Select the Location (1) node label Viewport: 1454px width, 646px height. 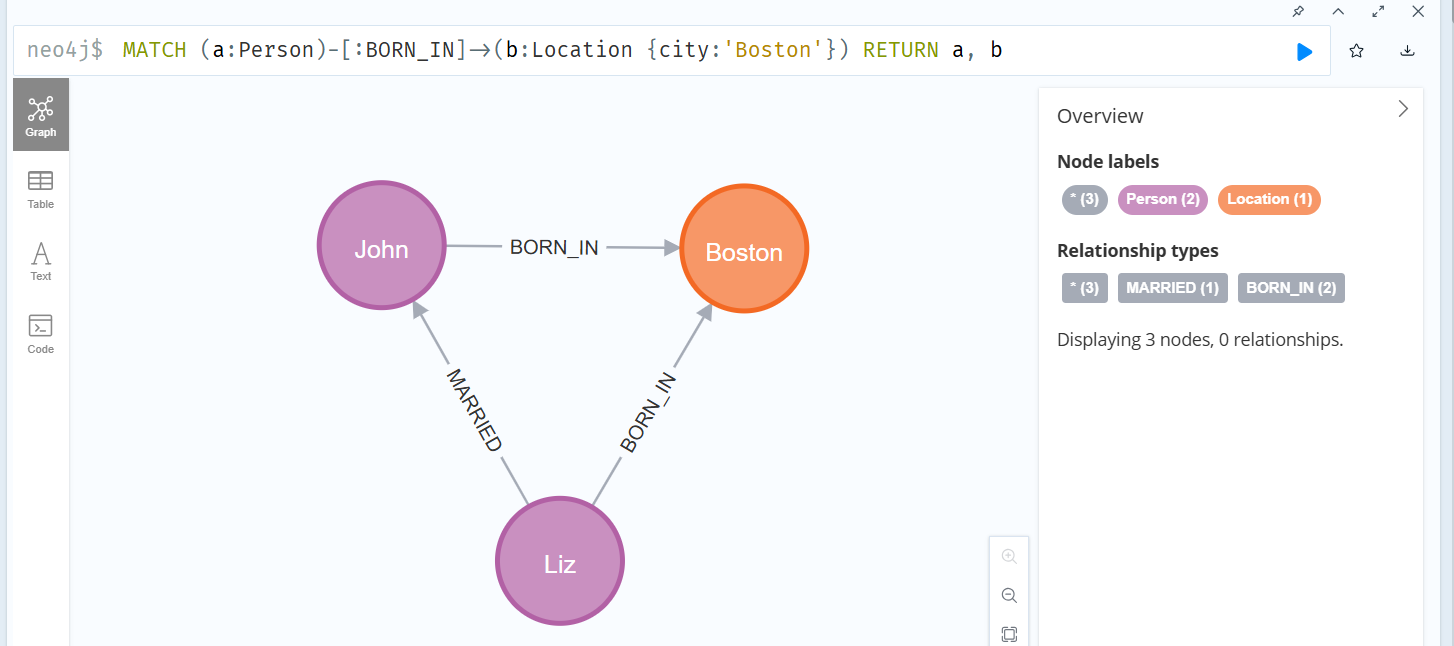click(x=1269, y=200)
